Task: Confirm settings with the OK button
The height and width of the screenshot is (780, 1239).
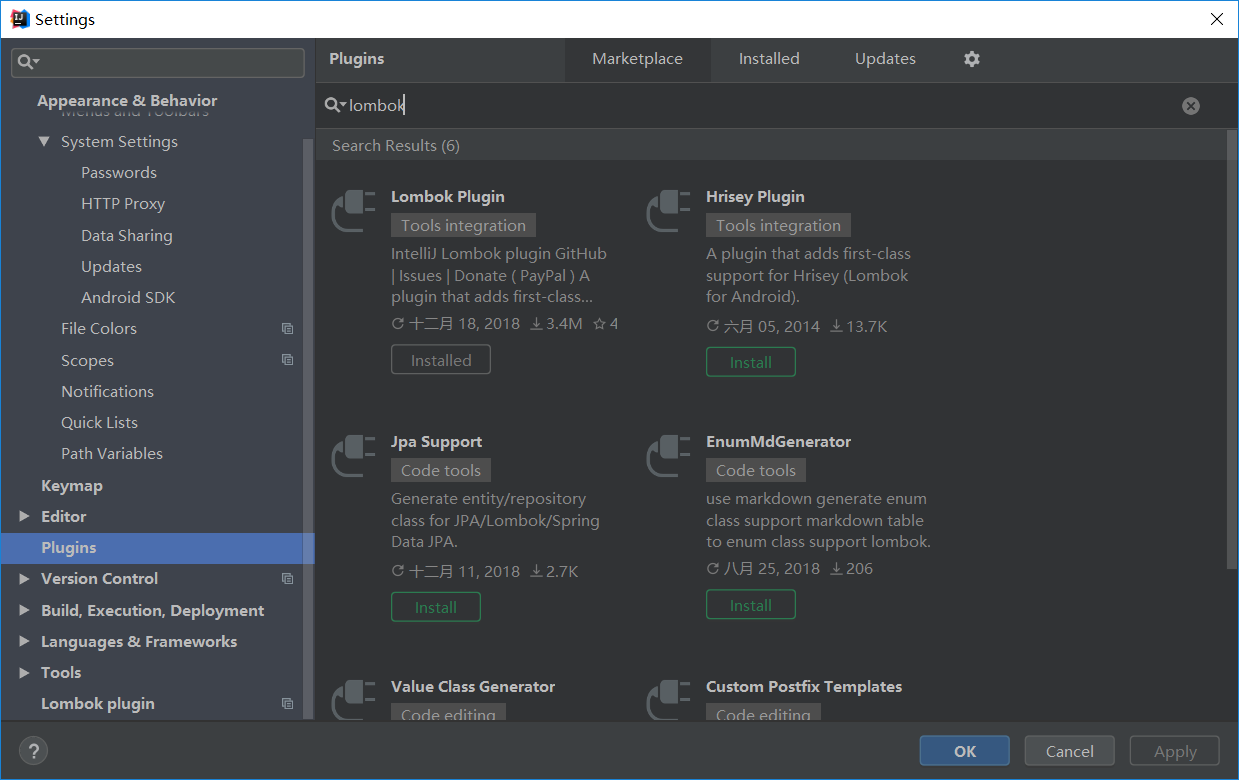Action: (963, 750)
